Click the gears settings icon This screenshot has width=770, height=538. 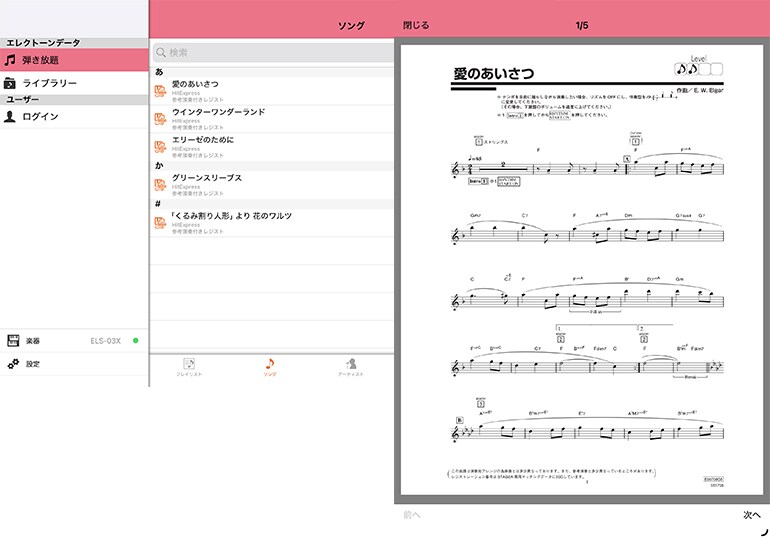pos(13,364)
